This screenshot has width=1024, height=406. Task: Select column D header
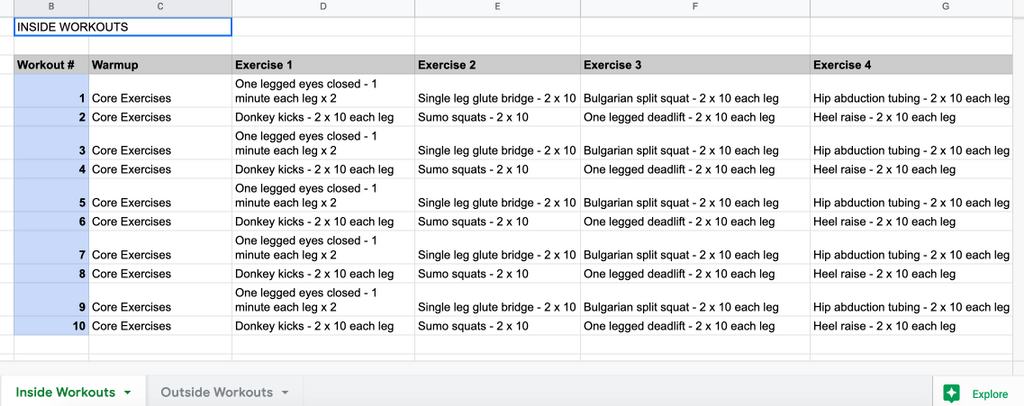pos(323,7)
